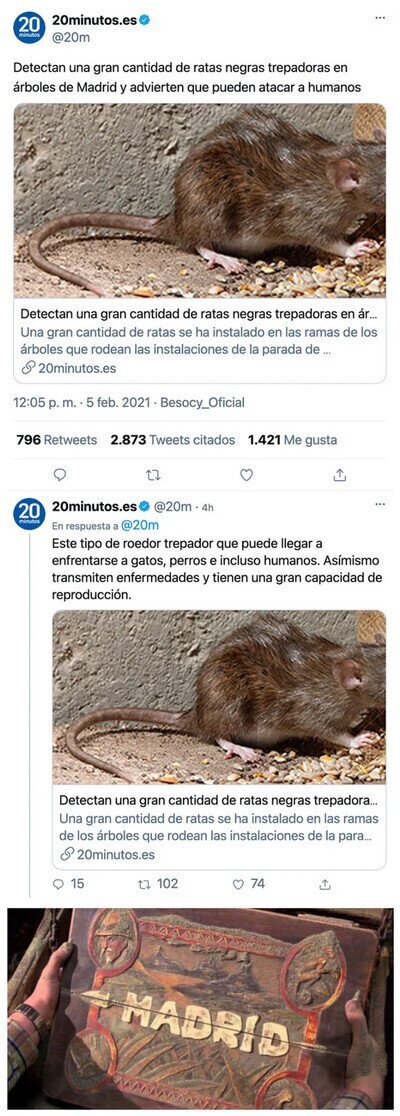Open the rat photo in the reply tweet
Screen dimensions: 400x1116
[219, 697]
